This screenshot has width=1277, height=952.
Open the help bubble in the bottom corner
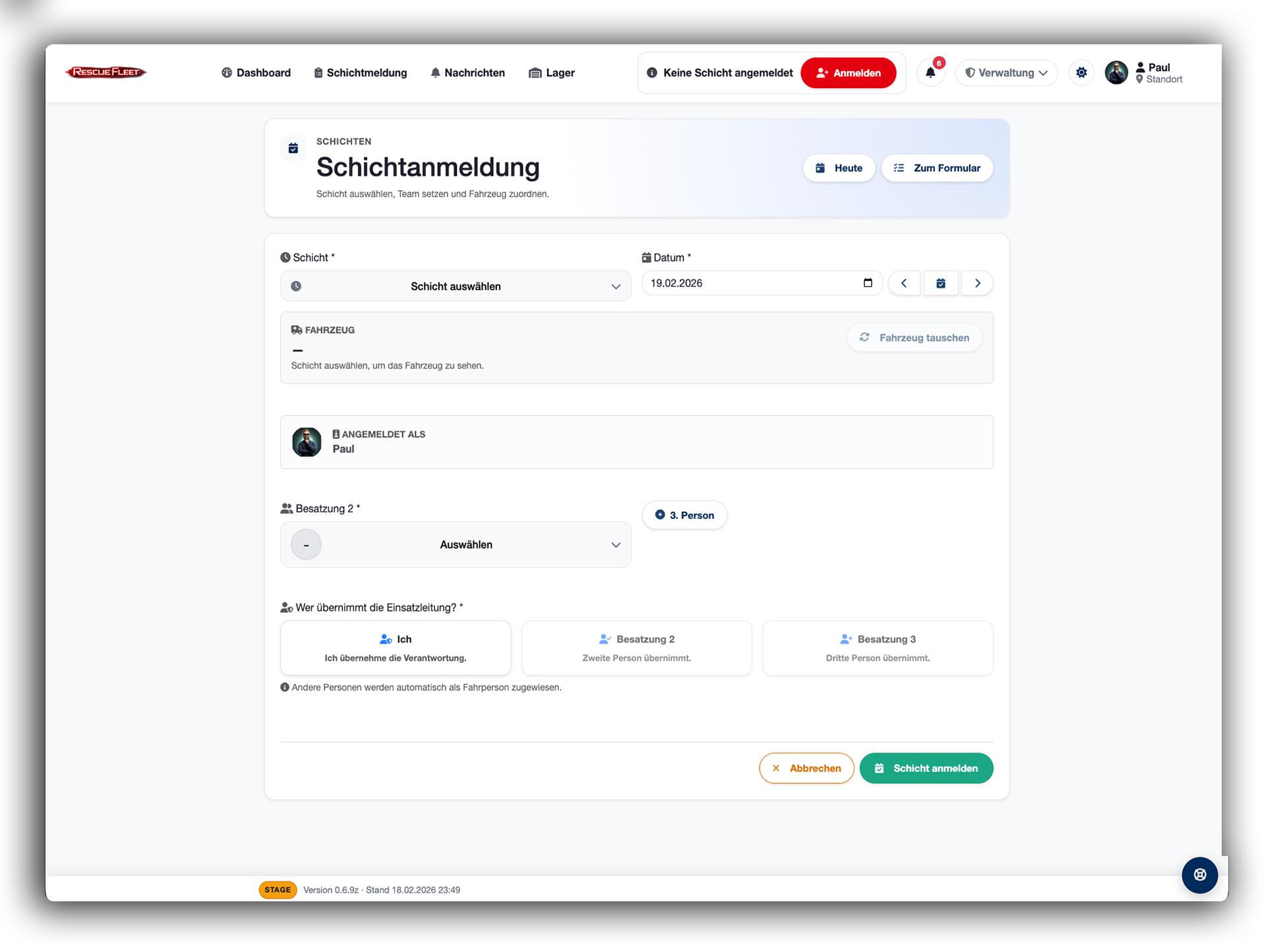tap(1199, 875)
